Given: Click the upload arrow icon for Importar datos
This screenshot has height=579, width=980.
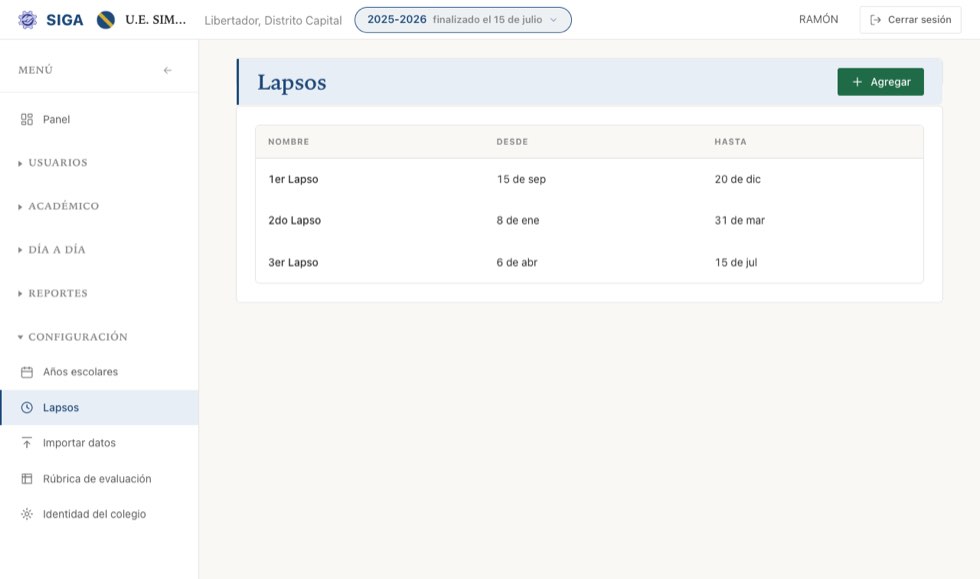Looking at the screenshot, I should pyautogui.click(x=27, y=443).
